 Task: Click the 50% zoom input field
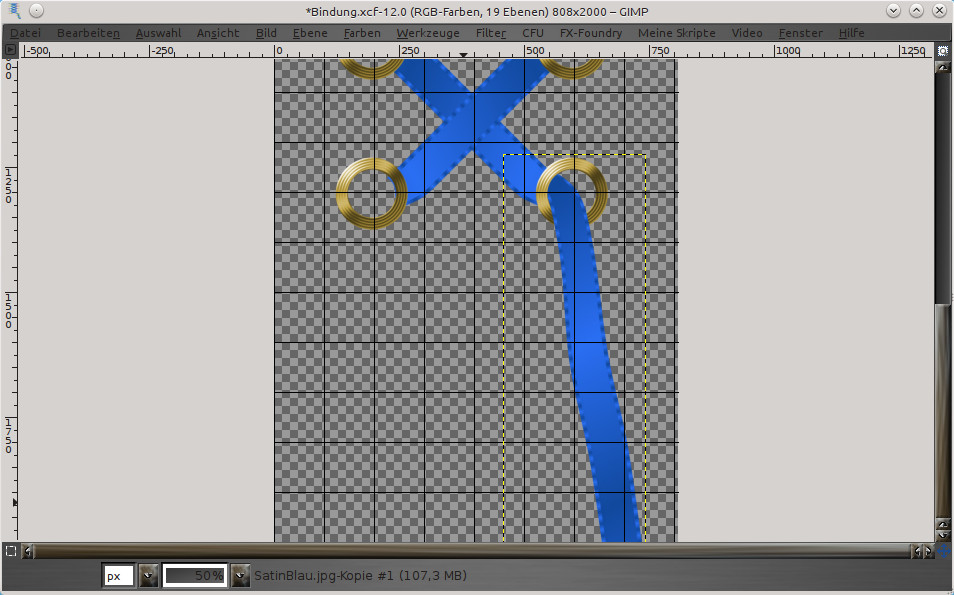click(x=195, y=576)
